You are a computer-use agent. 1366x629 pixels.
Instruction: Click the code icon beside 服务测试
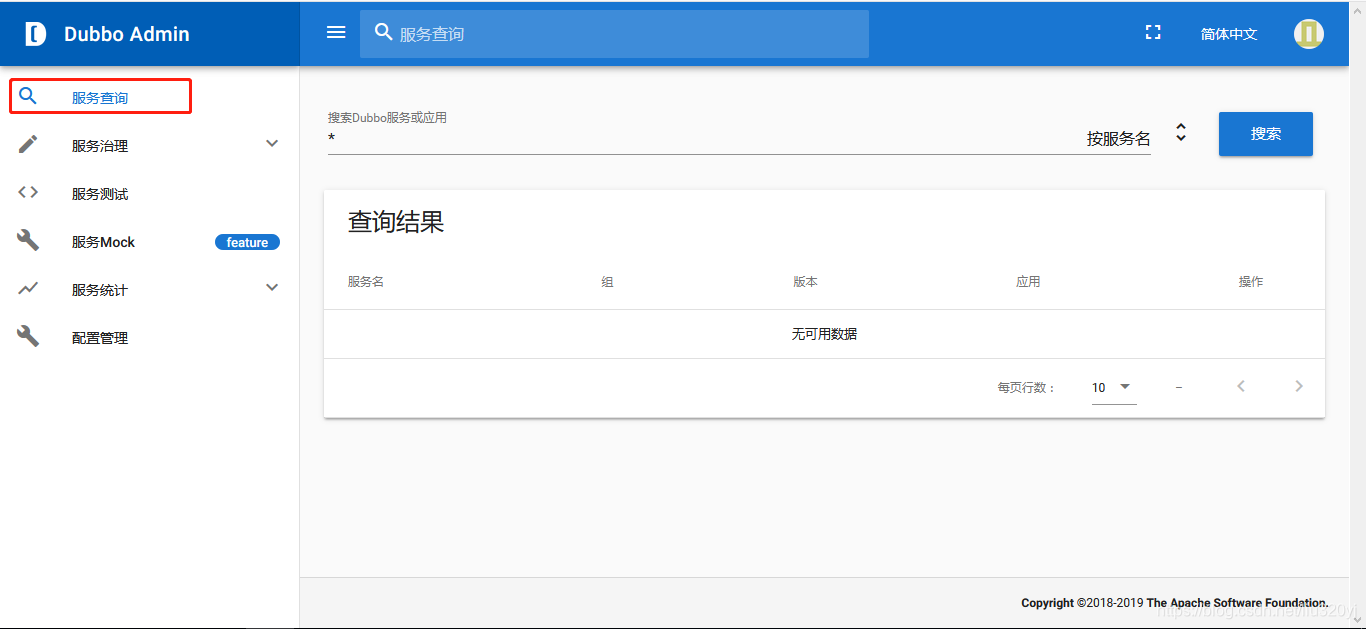27,191
